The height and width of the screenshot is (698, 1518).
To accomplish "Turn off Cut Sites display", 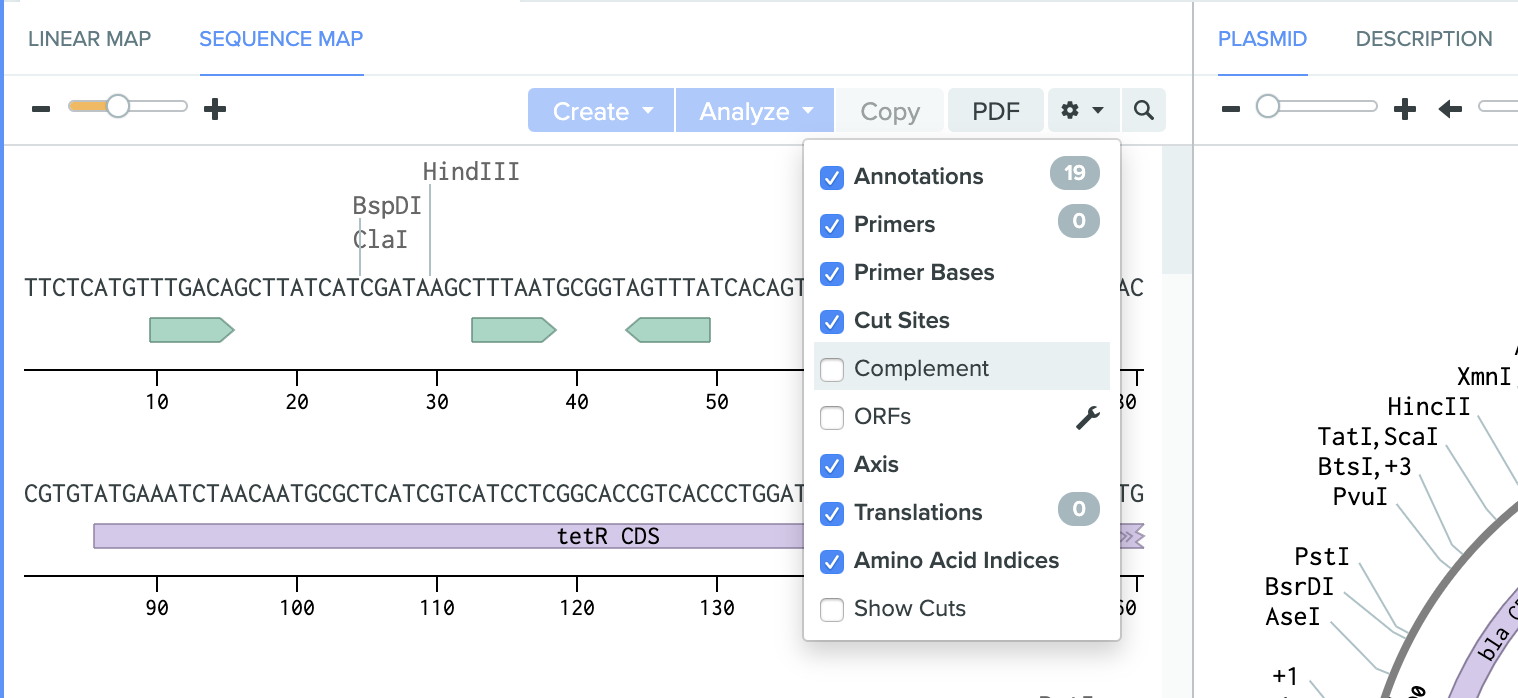I will pos(832,322).
